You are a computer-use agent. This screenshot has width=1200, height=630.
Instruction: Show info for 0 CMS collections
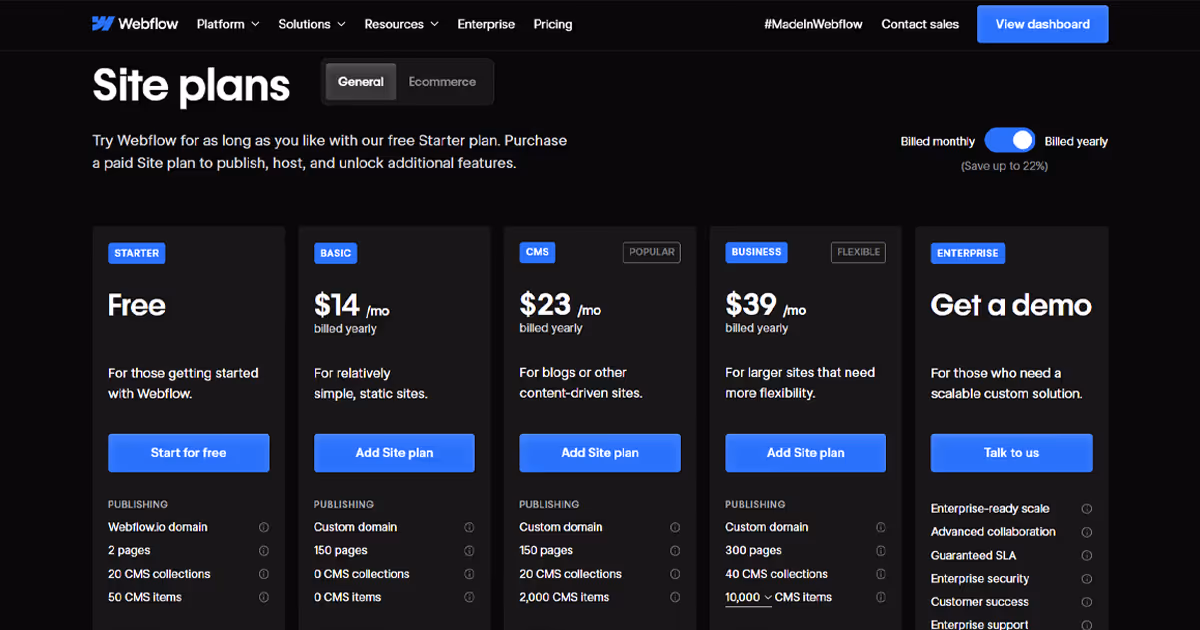pyautogui.click(x=469, y=574)
